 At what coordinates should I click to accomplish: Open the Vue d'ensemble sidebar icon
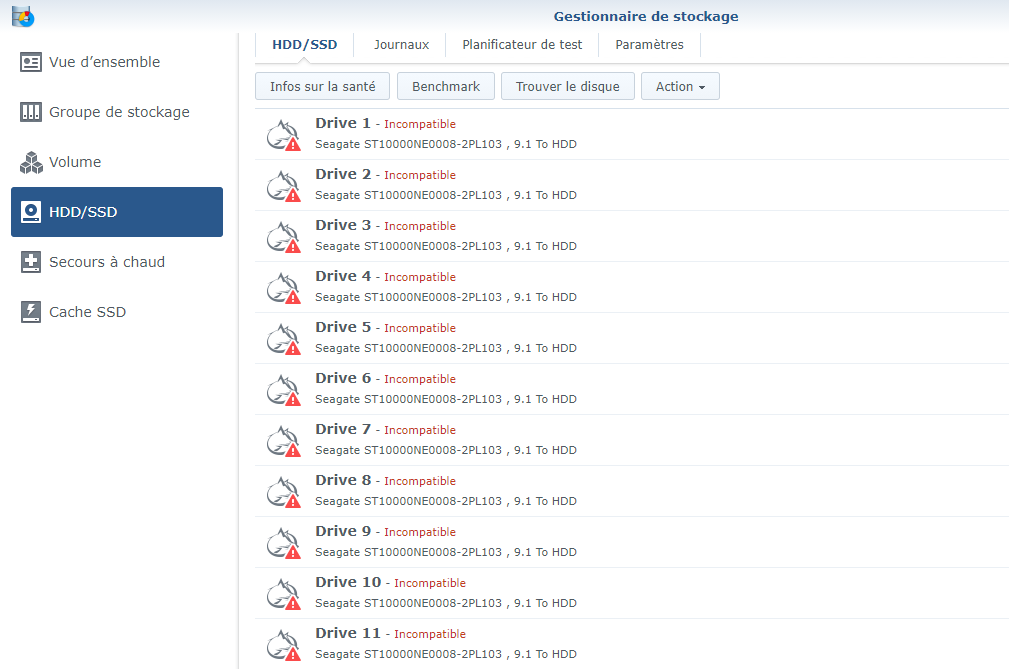pyautogui.click(x=31, y=62)
